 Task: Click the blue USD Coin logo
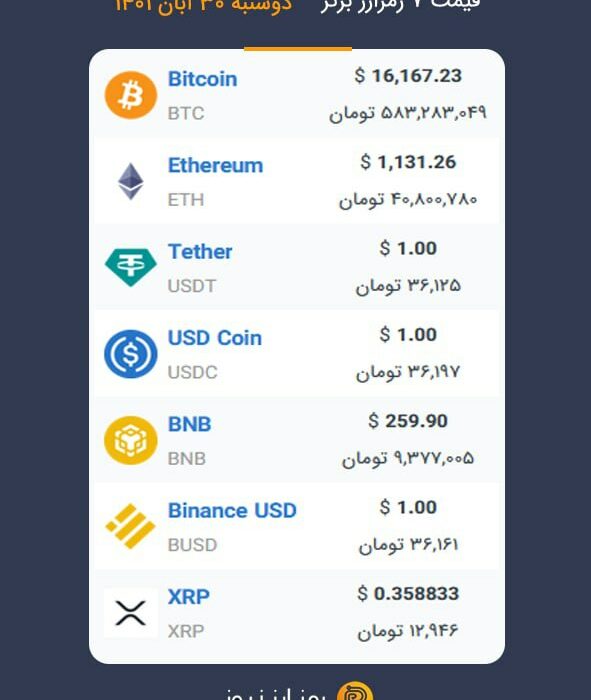click(x=131, y=354)
